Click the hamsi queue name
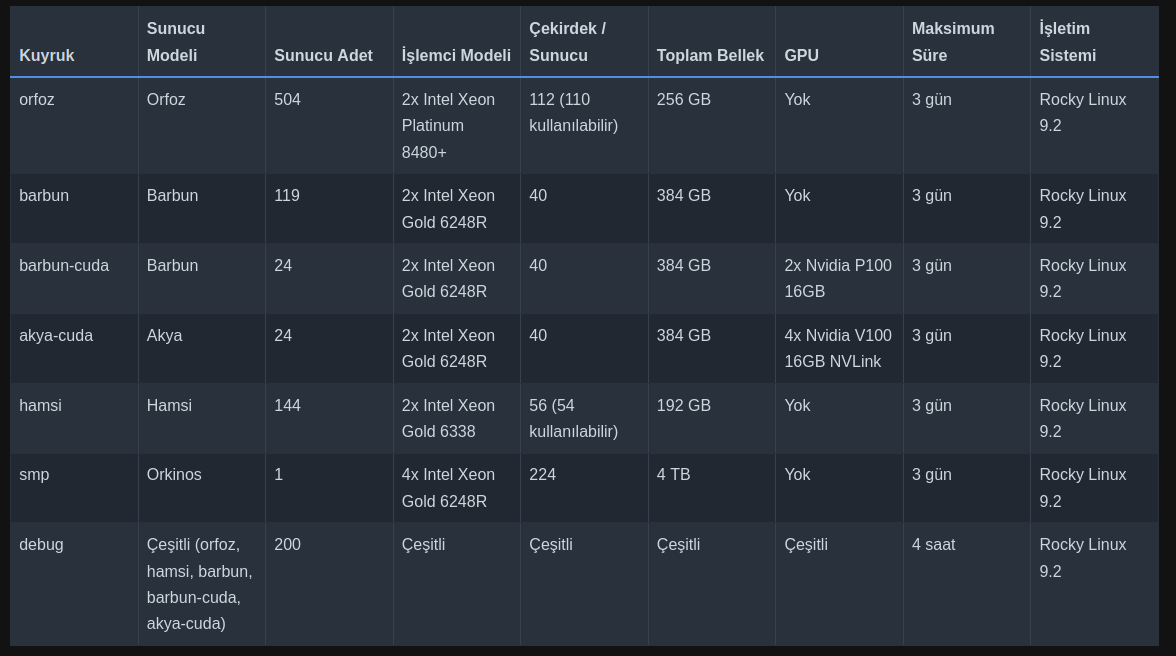 tap(40, 406)
